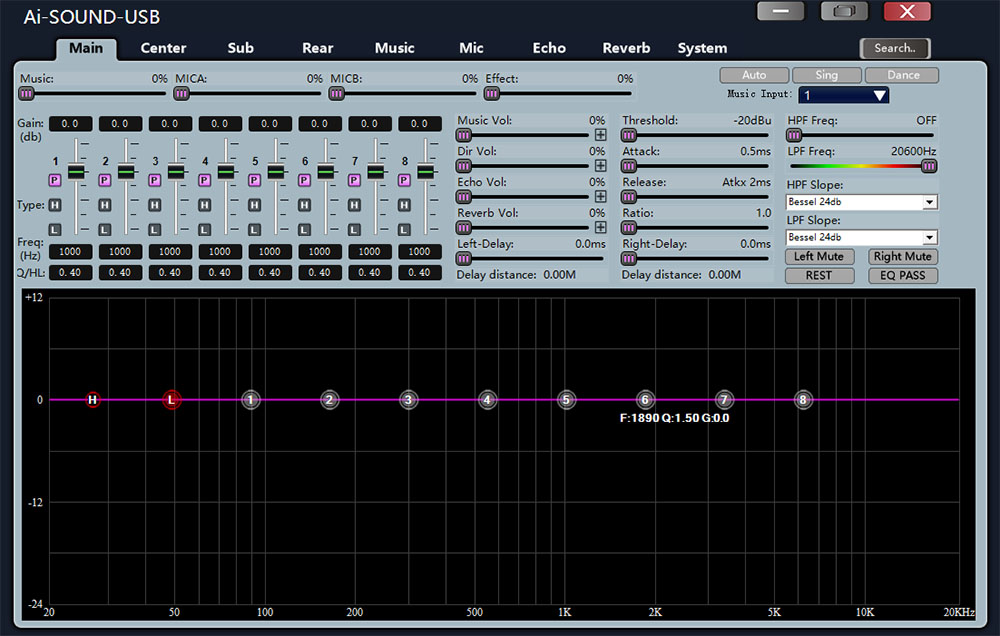Click band 1 gain fader
The image size is (1000, 636).
click(x=77, y=172)
